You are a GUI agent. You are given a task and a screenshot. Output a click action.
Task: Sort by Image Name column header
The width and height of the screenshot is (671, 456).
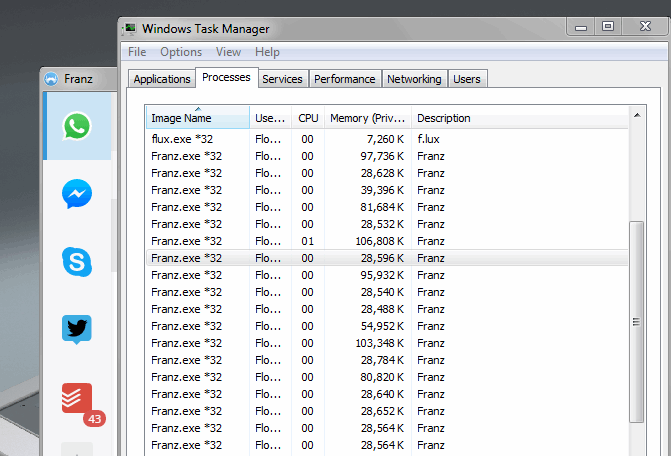pyautogui.click(x=198, y=118)
